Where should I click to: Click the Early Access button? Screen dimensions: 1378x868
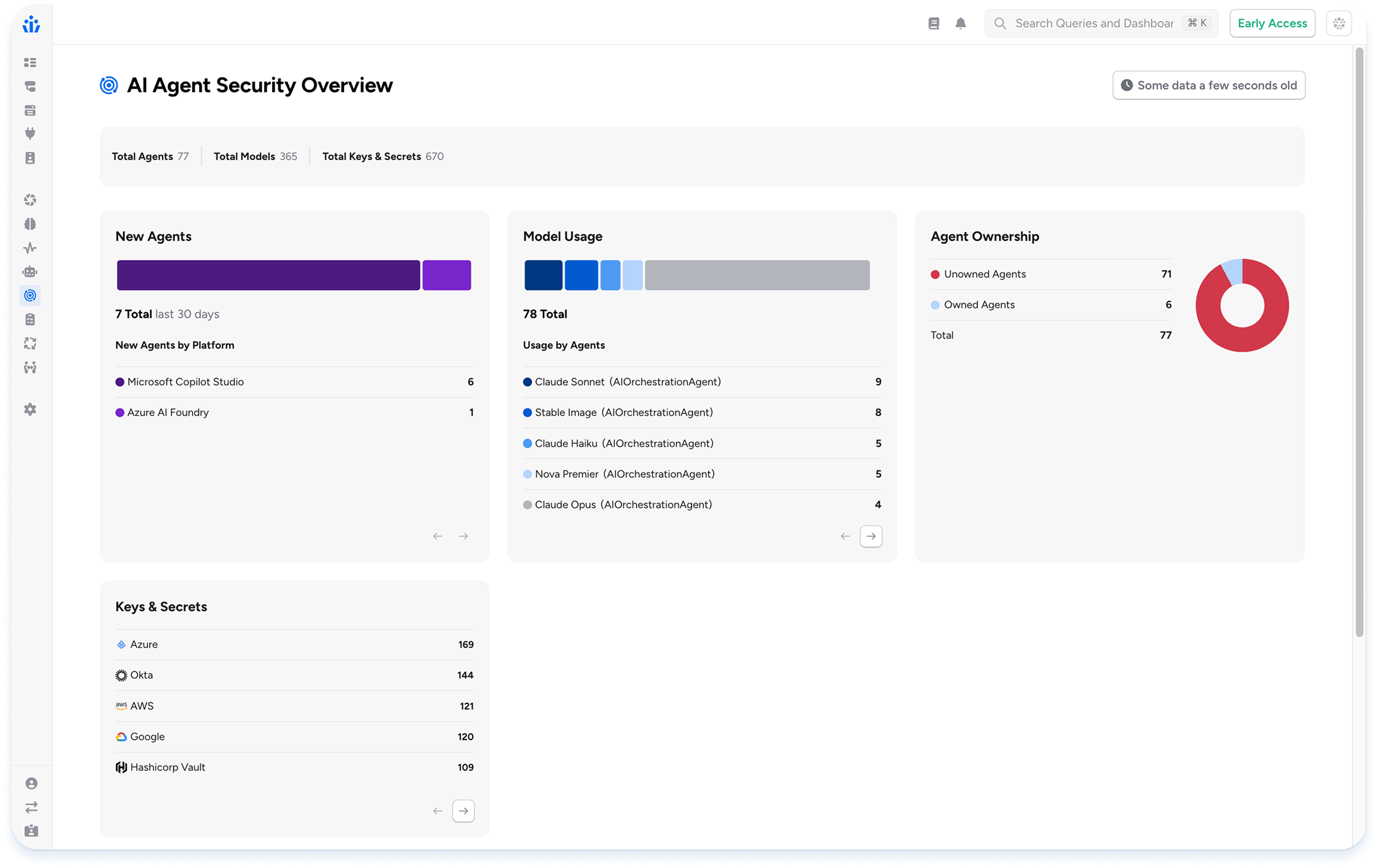[x=1272, y=23]
